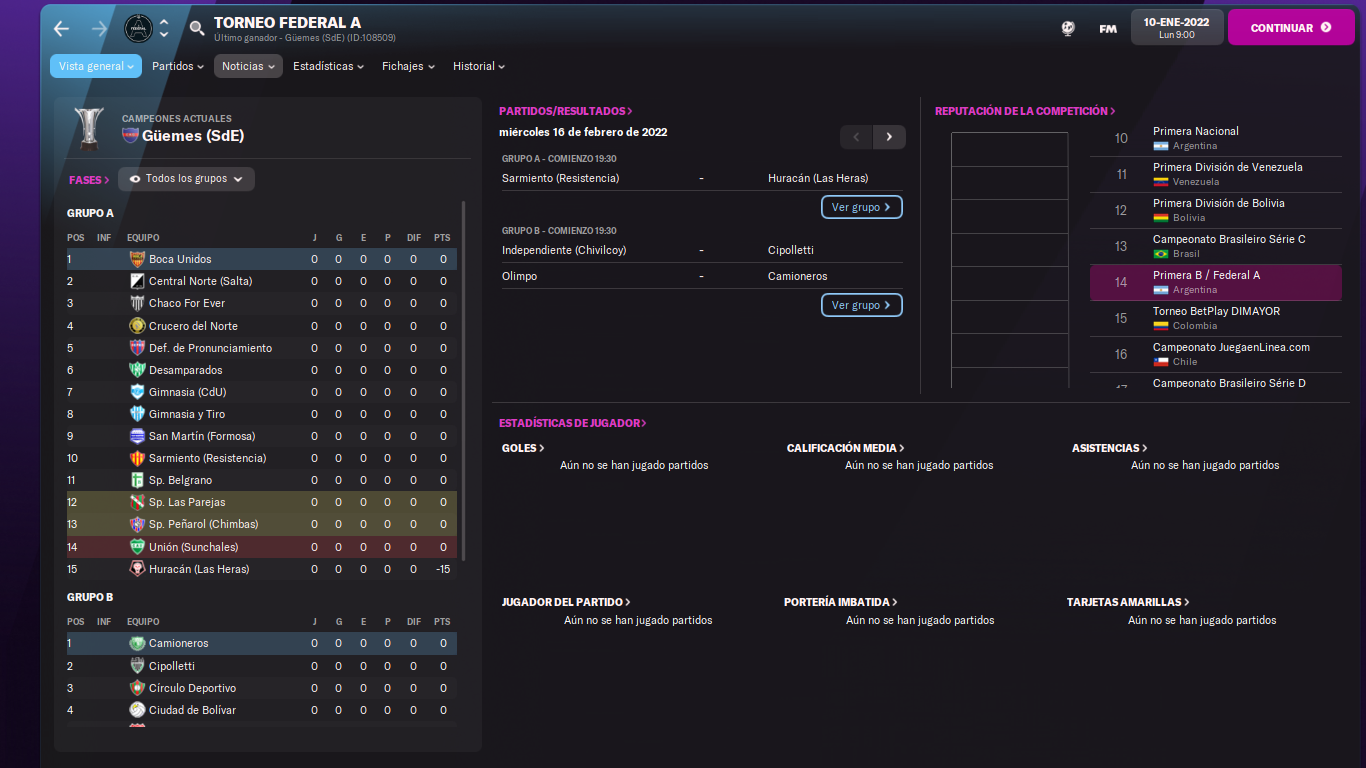
Task: Click the groups table scrollbar
Action: pyautogui.click(x=463, y=380)
